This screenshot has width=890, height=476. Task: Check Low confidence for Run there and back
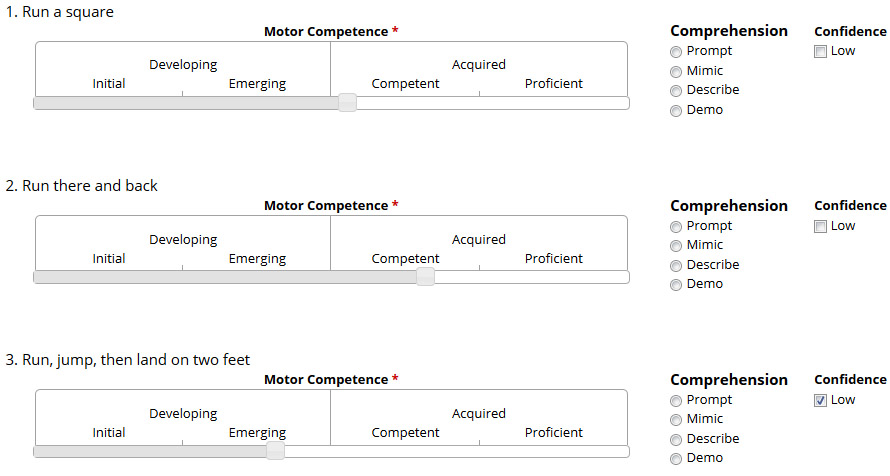click(x=820, y=226)
